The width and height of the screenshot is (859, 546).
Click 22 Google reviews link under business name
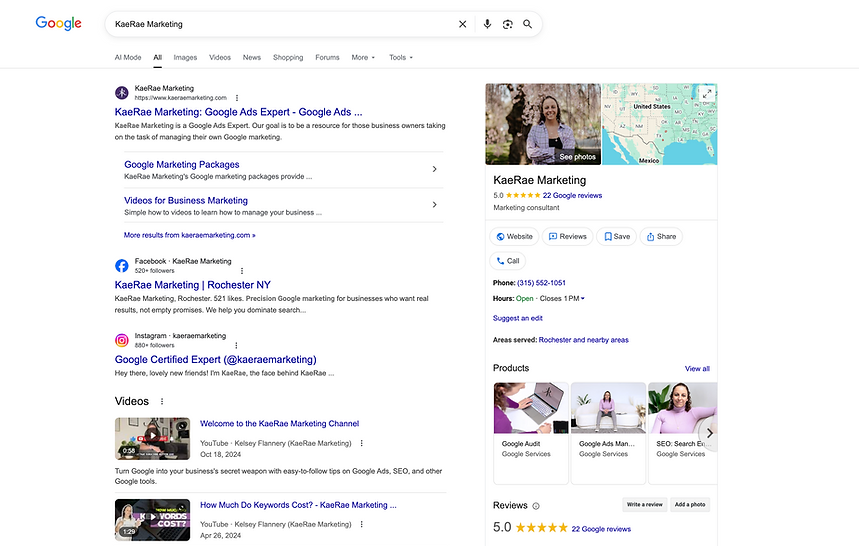[x=572, y=196]
